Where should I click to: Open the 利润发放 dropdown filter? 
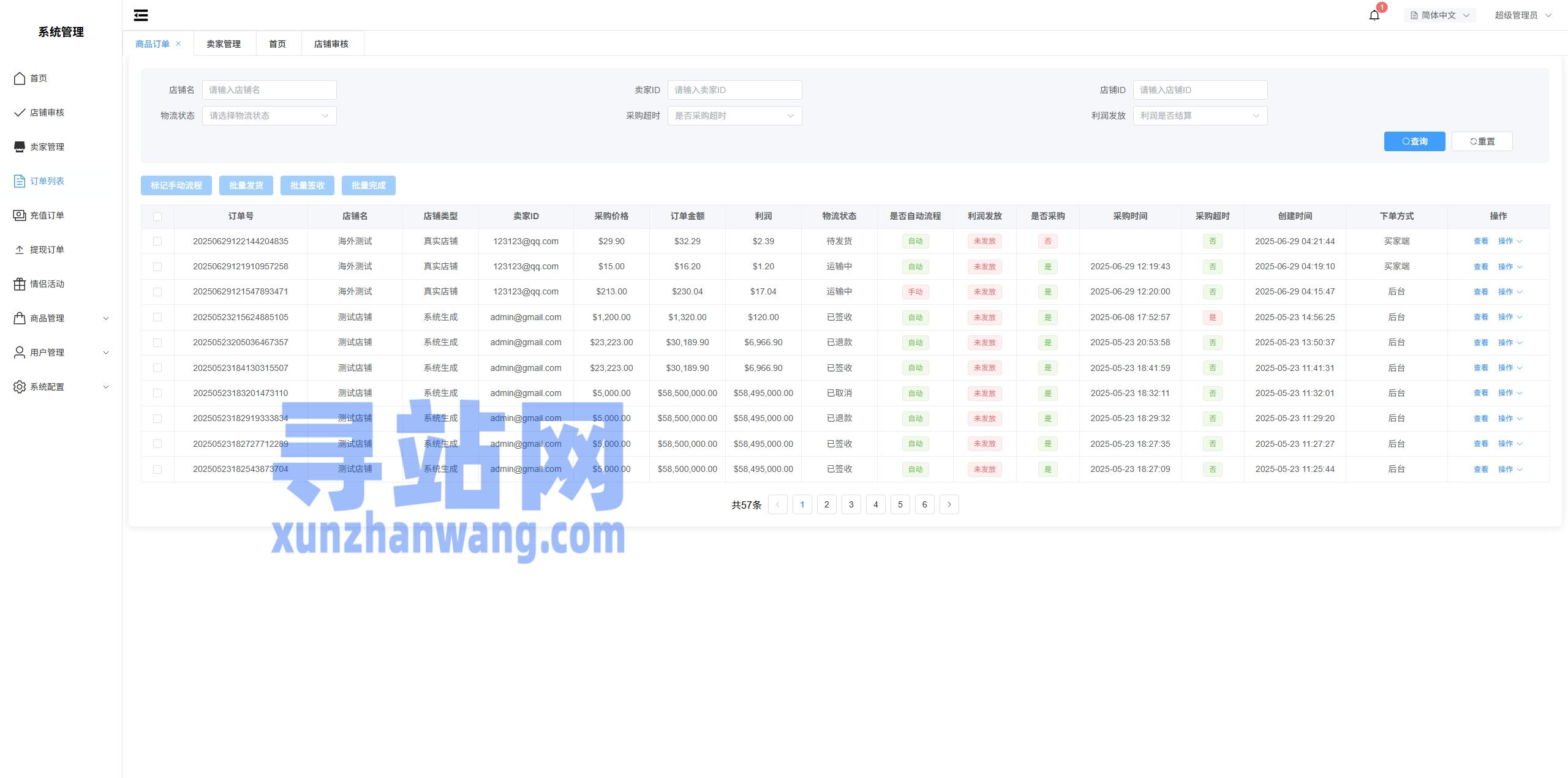click(1200, 116)
